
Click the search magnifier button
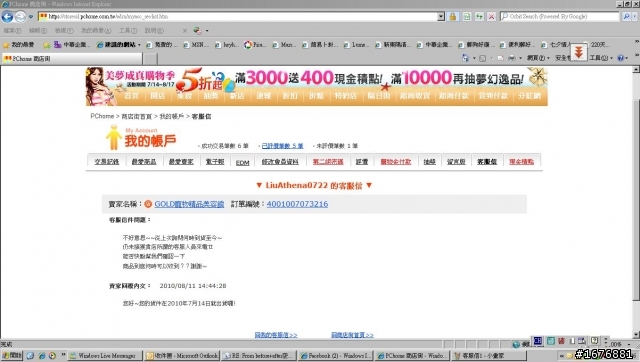point(626,17)
